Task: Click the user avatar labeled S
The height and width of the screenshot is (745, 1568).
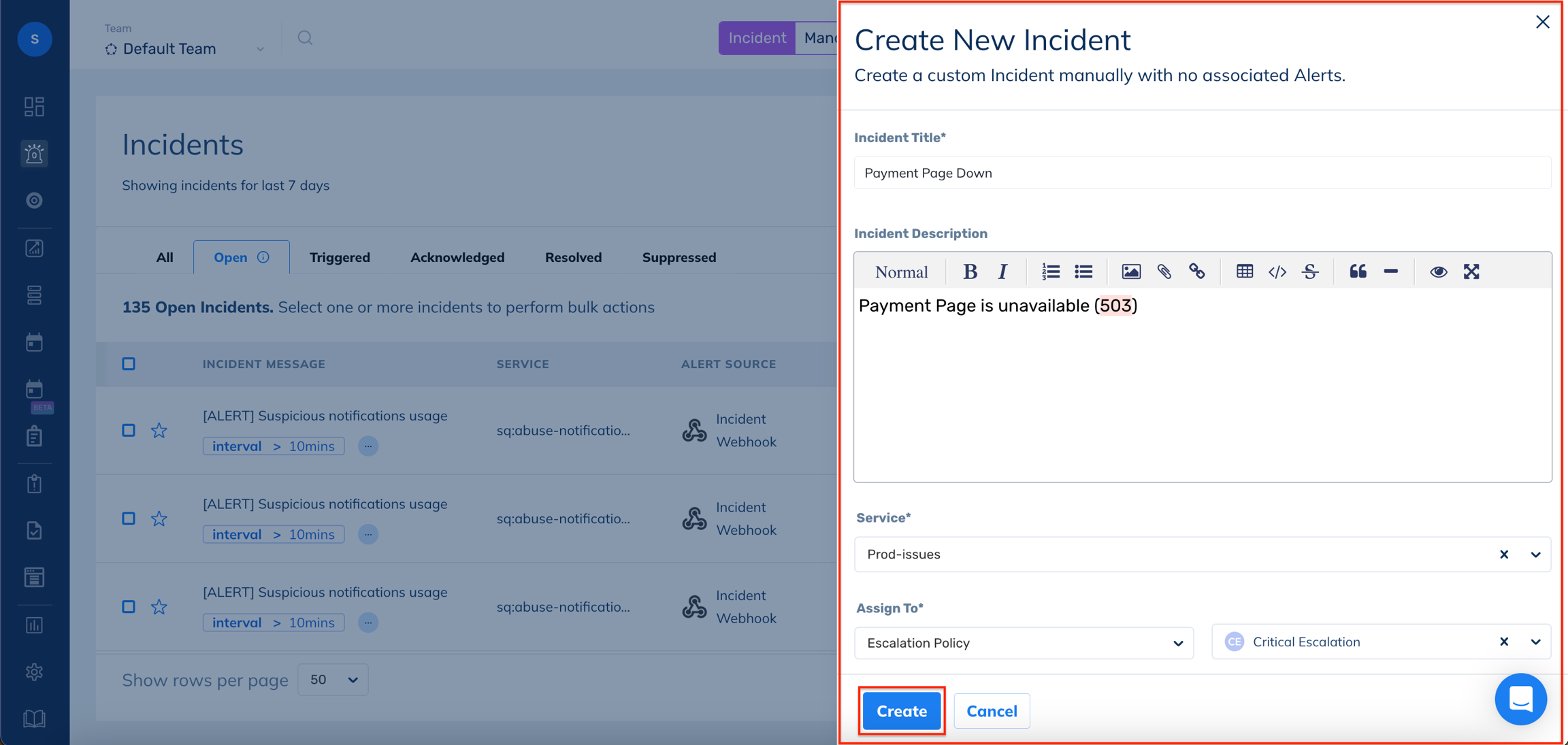Action: click(x=35, y=39)
